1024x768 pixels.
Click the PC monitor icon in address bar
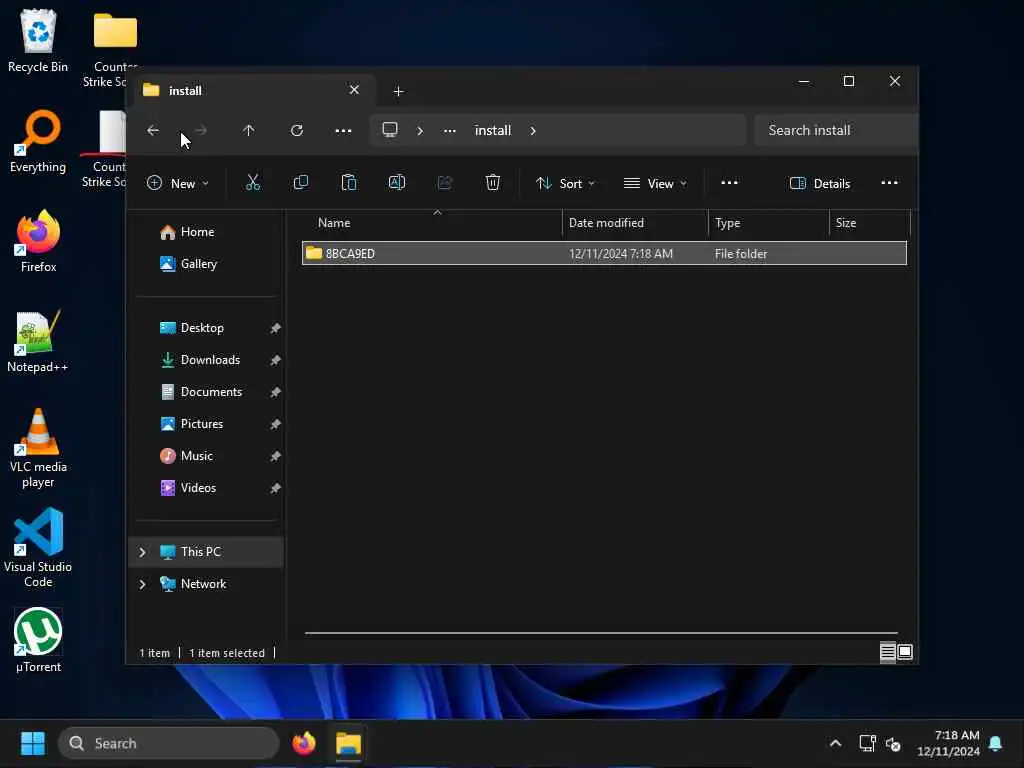[390, 130]
